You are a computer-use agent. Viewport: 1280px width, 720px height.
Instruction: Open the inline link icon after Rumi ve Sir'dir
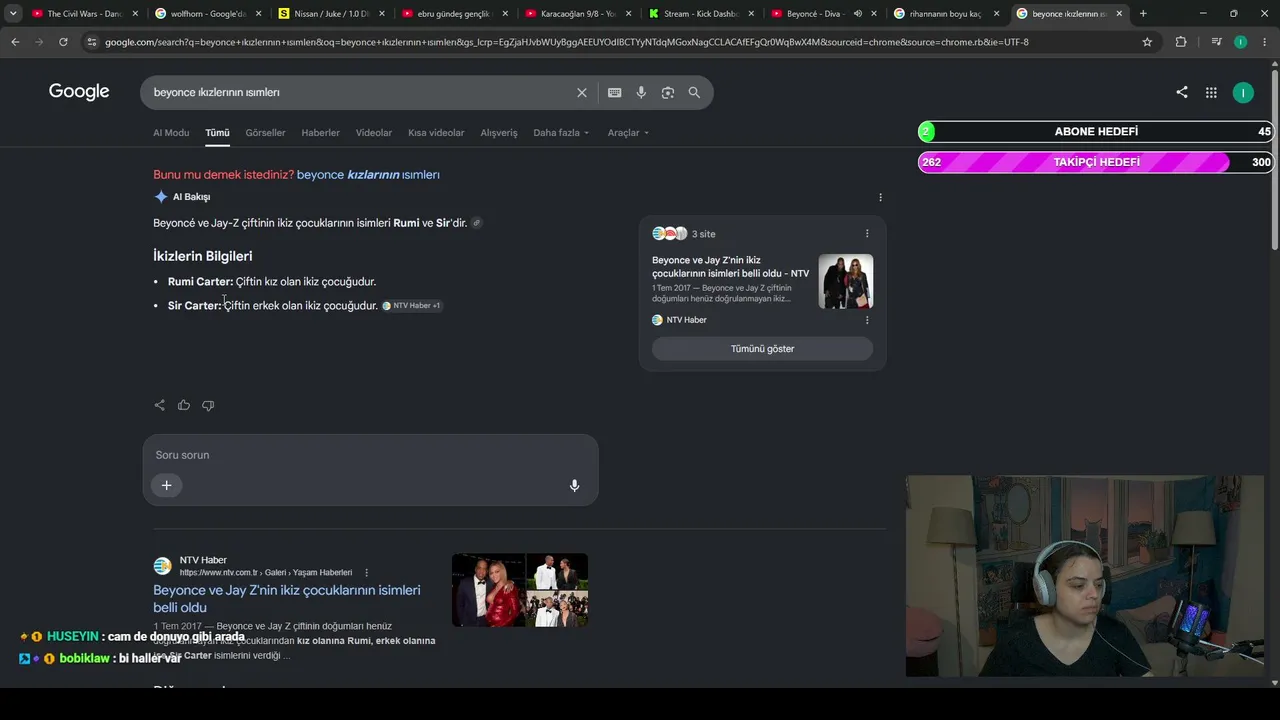(477, 223)
